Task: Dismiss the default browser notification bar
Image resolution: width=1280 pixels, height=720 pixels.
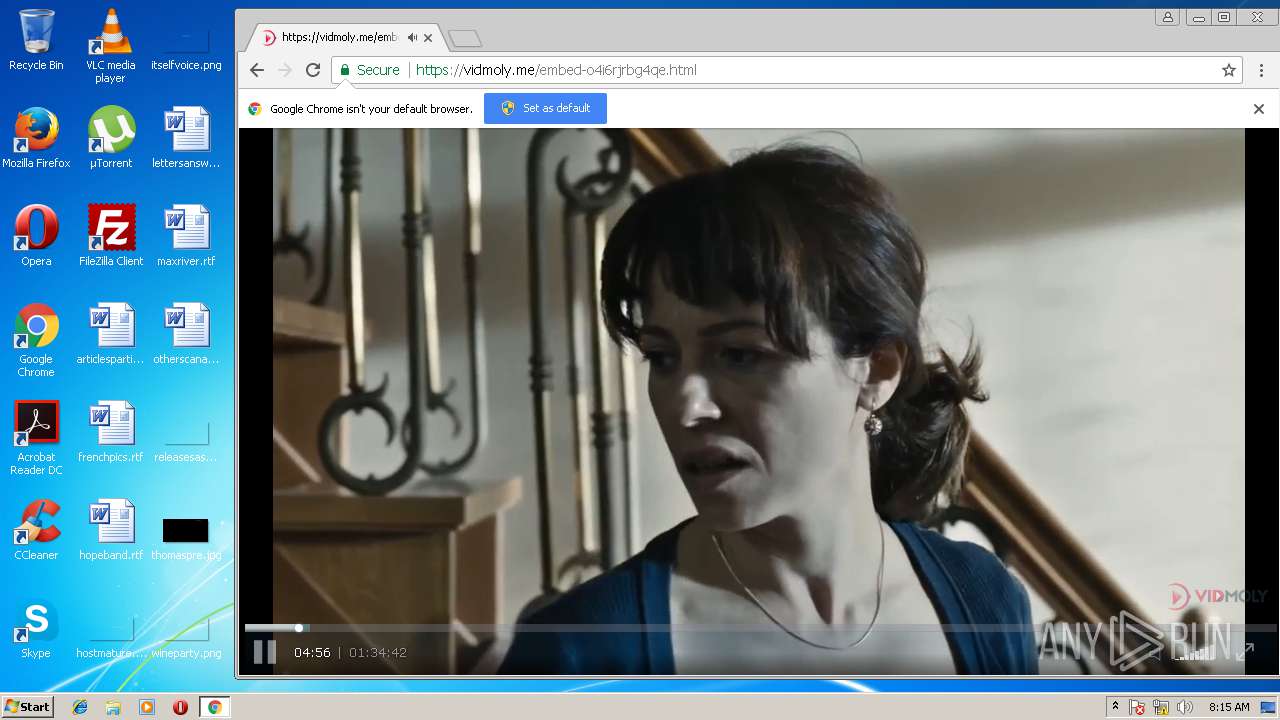Action: pos(1259,109)
